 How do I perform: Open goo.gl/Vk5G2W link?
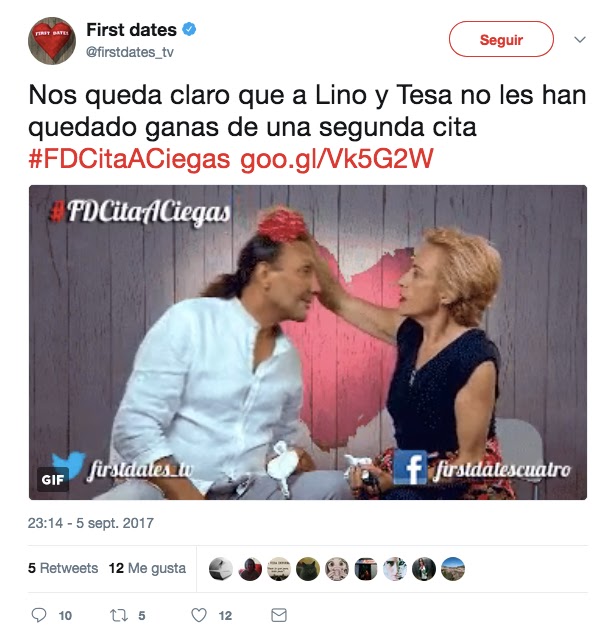coord(337,159)
